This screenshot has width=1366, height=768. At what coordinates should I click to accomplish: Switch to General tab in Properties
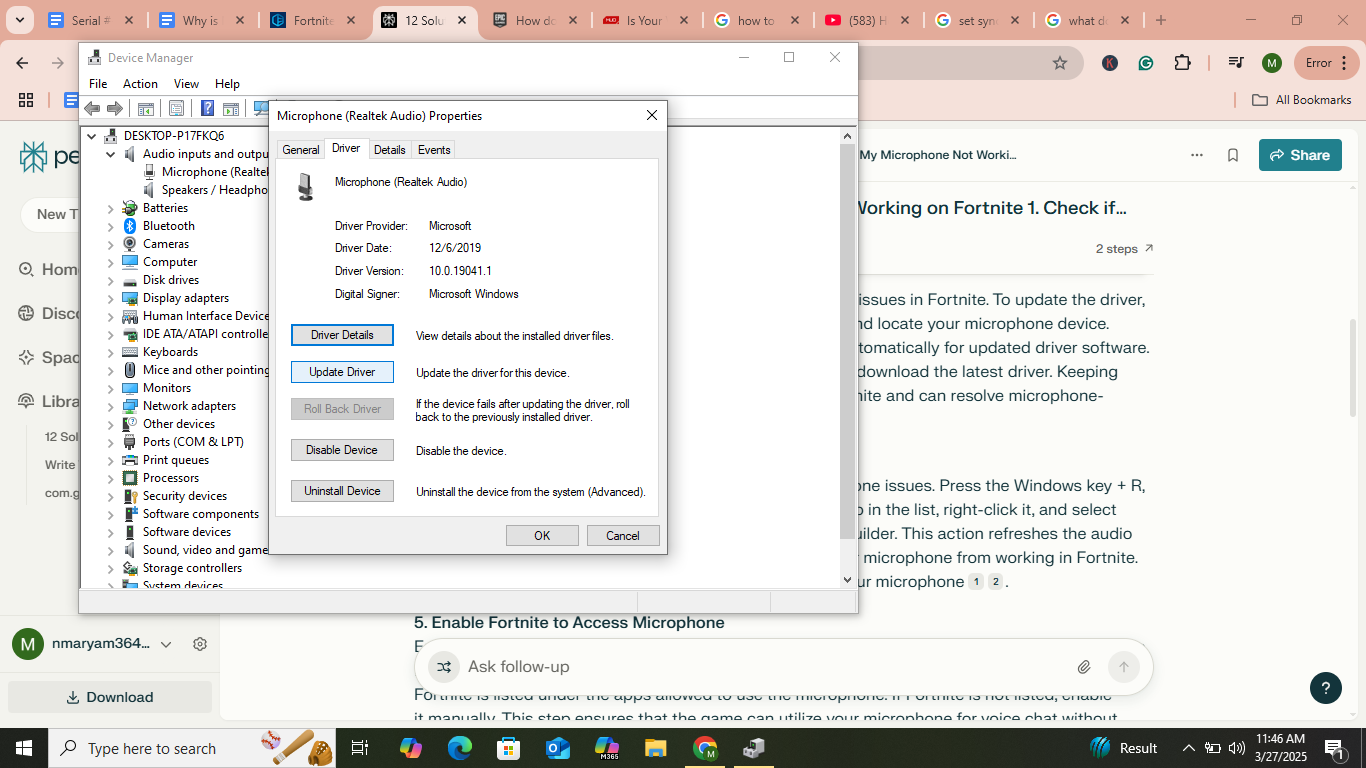[300, 150]
